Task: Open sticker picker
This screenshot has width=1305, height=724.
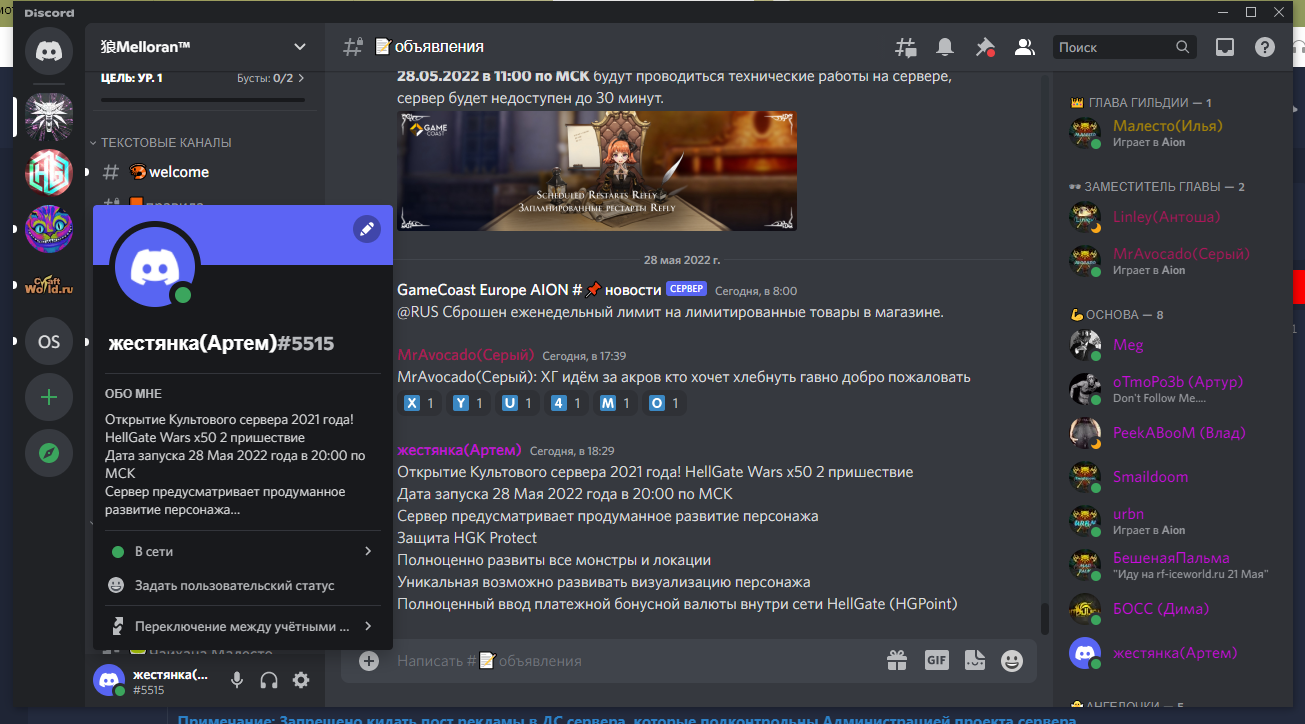Action: [x=975, y=660]
